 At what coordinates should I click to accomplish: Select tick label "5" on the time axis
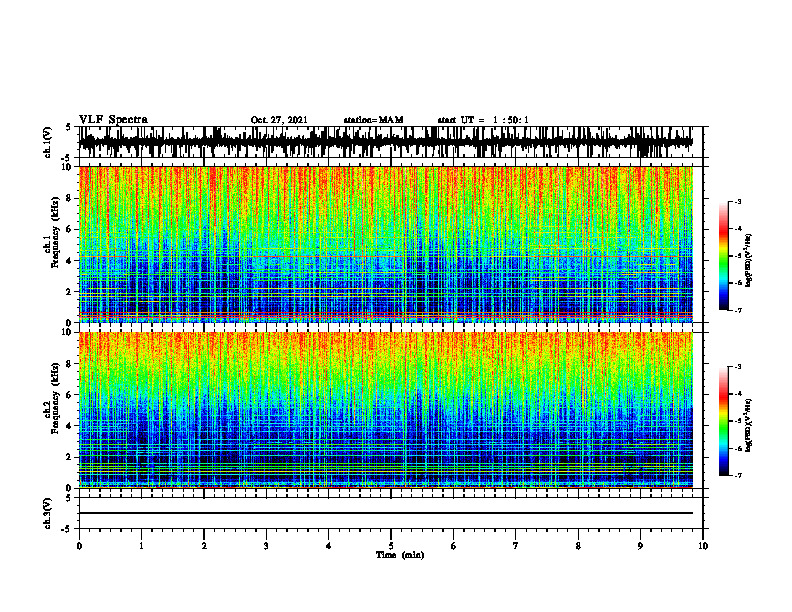391,546
